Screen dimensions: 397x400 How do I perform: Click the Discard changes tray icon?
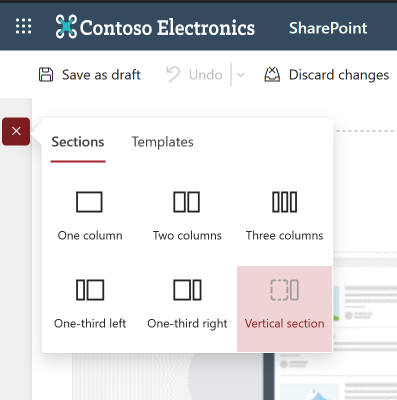tap(272, 74)
